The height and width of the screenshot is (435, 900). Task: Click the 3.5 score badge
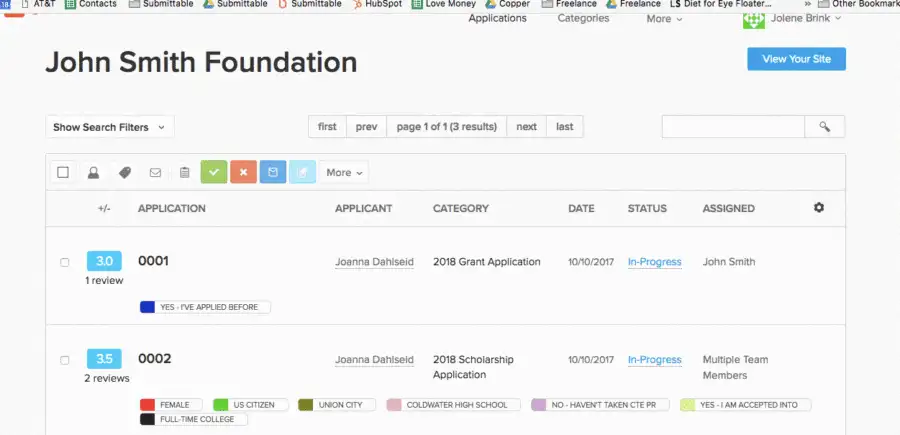(104, 359)
